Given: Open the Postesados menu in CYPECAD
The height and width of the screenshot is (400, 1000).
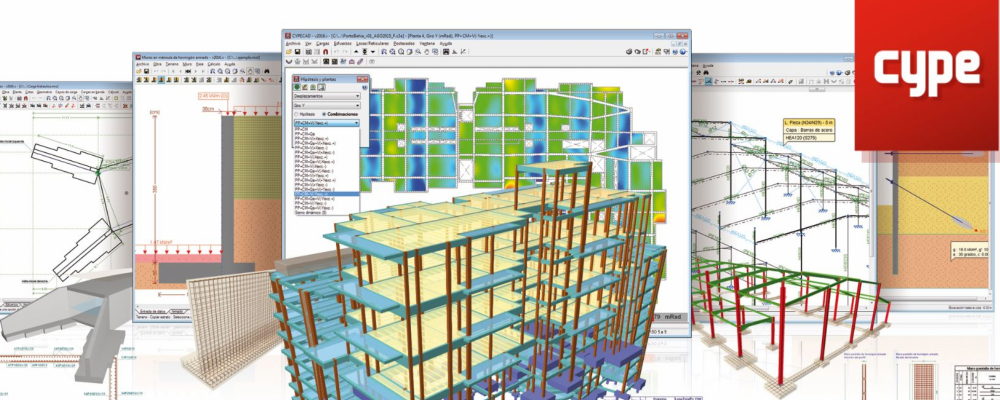Looking at the screenshot, I should [404, 43].
